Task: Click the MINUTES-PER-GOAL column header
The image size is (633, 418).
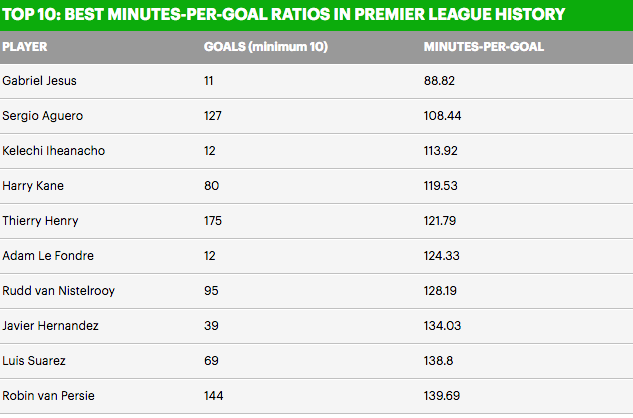Action: click(x=484, y=46)
